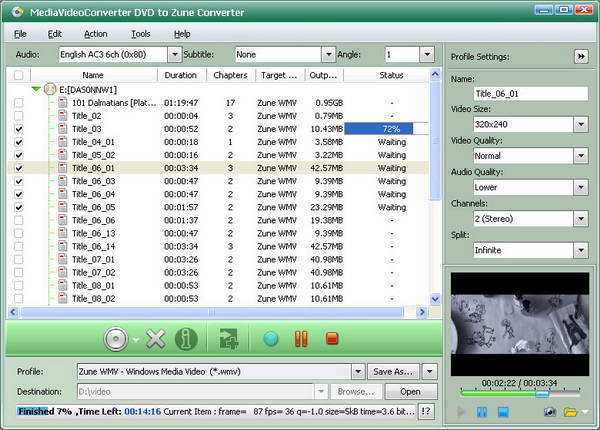
Task: Stop conversion with the red stop icon
Action: (332, 339)
